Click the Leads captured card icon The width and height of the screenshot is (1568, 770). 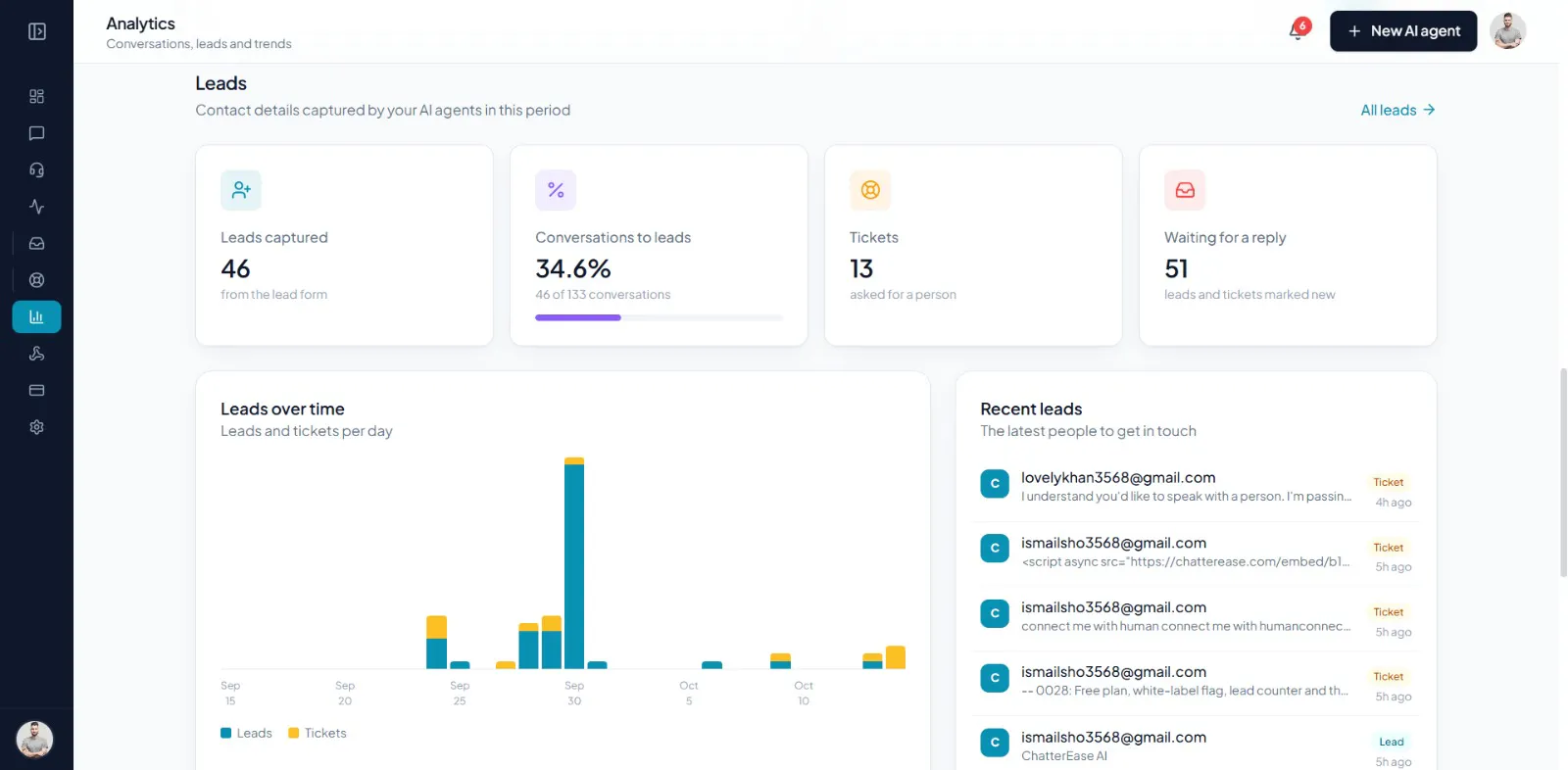[241, 190]
